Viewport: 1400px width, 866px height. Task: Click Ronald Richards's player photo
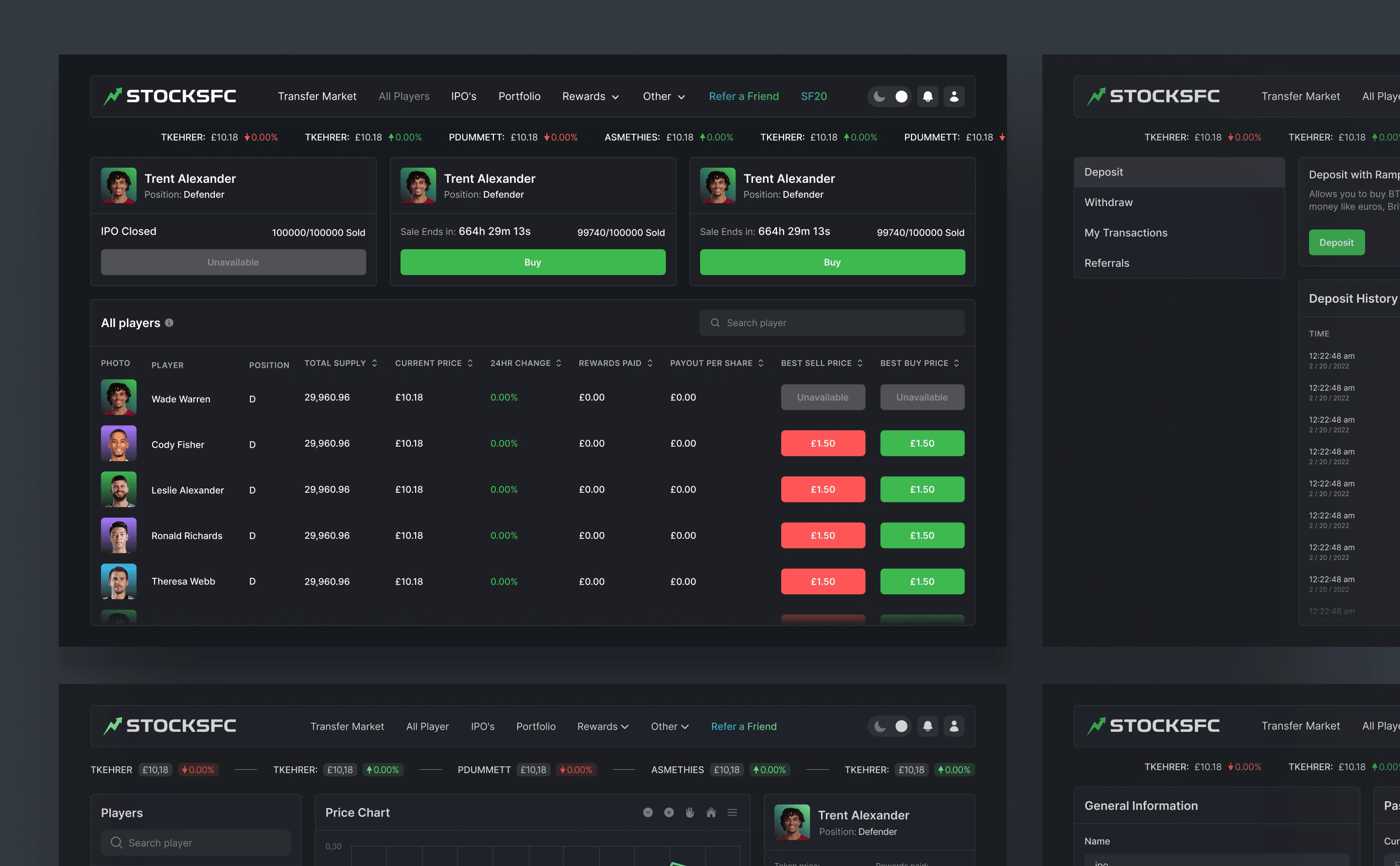point(119,536)
